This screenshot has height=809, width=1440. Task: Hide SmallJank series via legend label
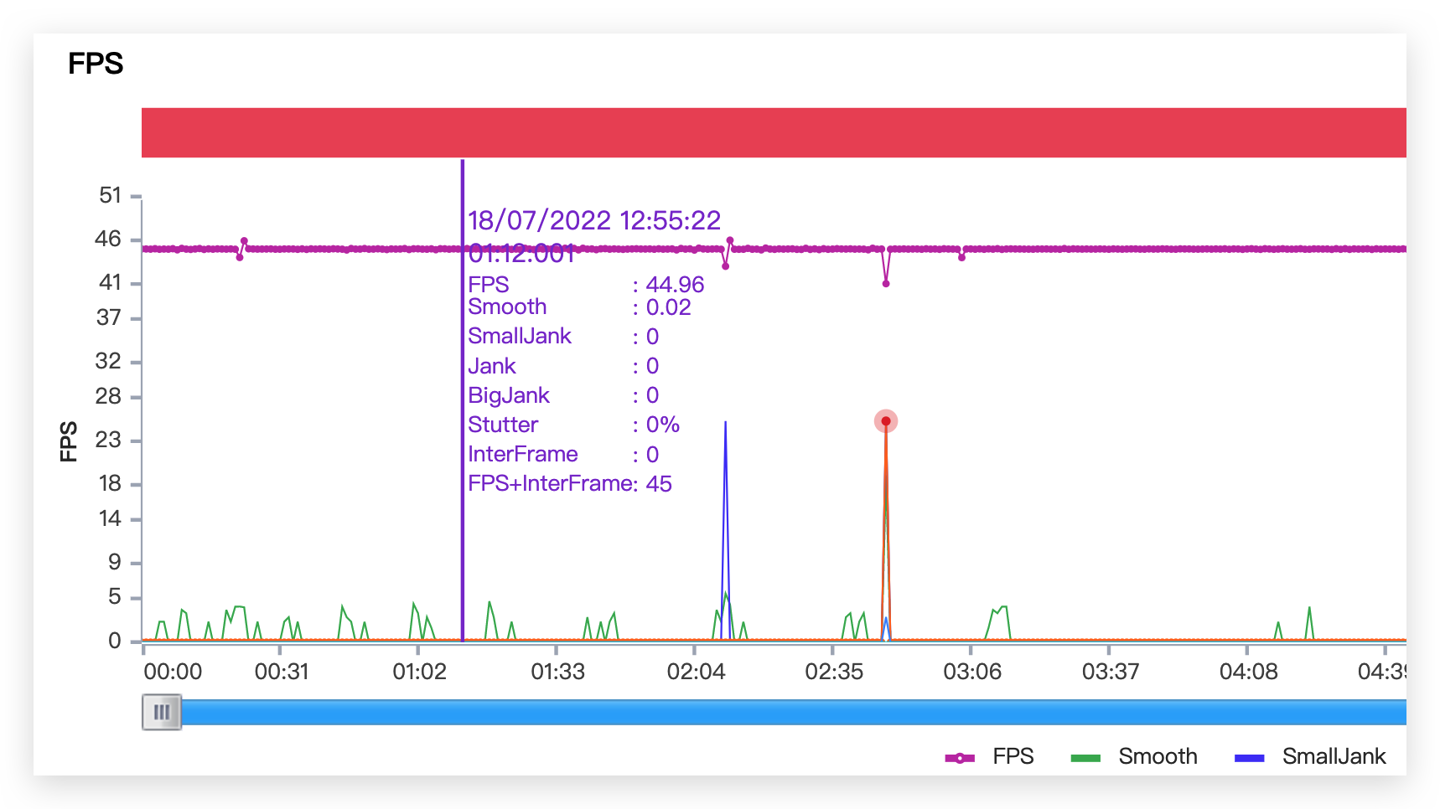[x=1334, y=757]
